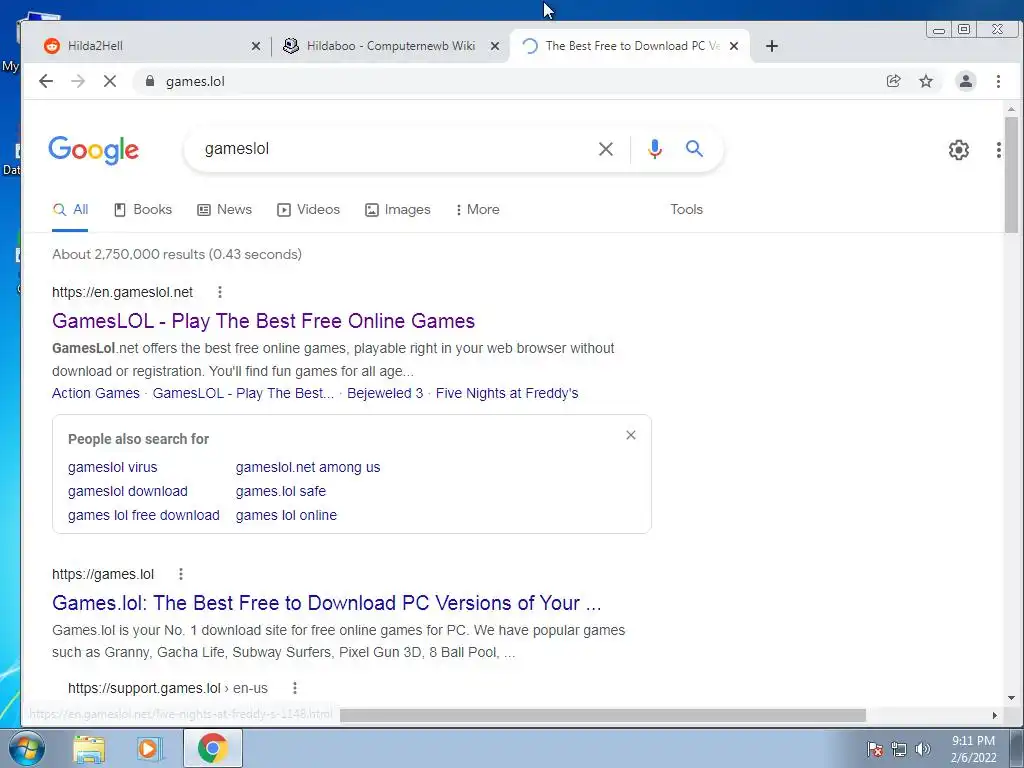Go back using Chrome's back arrow
1024x768 pixels.
(46, 81)
